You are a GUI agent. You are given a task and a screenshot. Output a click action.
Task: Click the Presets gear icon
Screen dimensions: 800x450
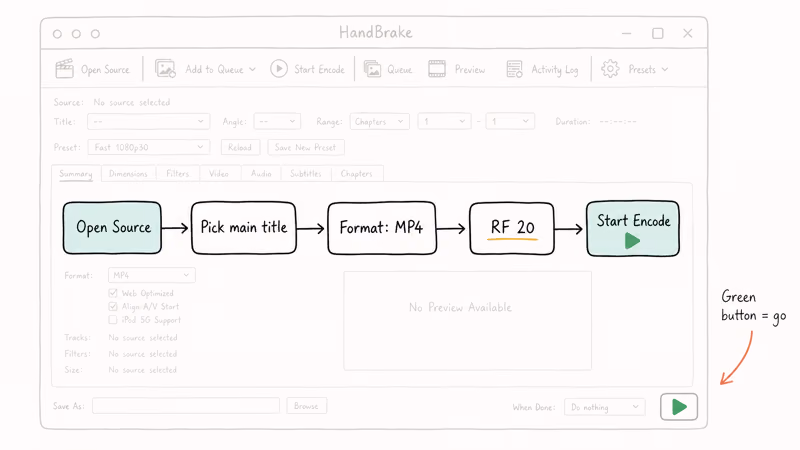pyautogui.click(x=610, y=69)
